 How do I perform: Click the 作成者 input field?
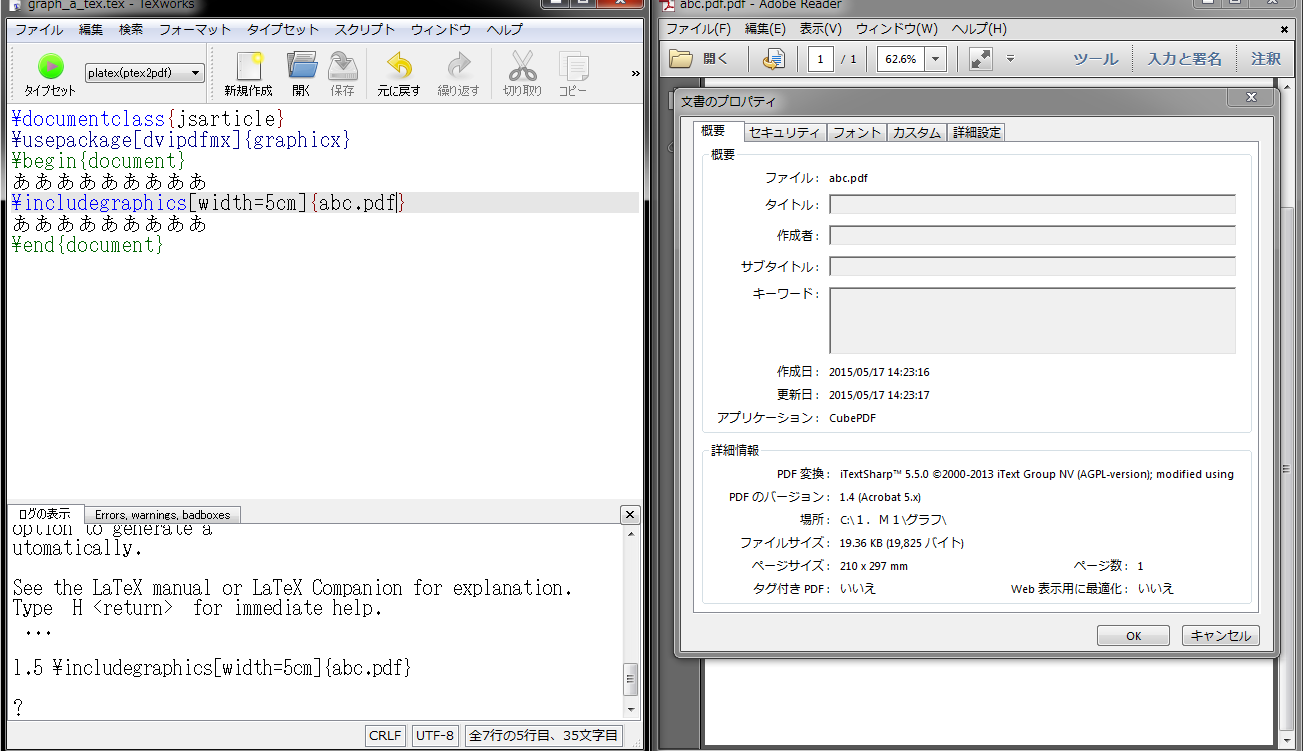1032,235
